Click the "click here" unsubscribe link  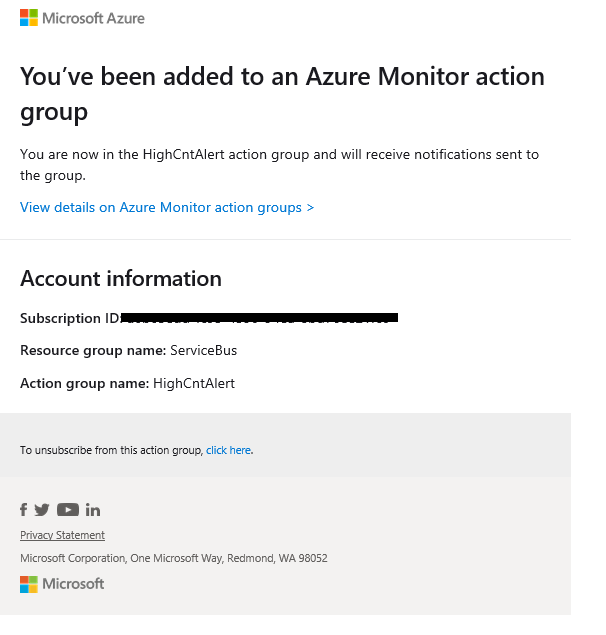click(228, 450)
